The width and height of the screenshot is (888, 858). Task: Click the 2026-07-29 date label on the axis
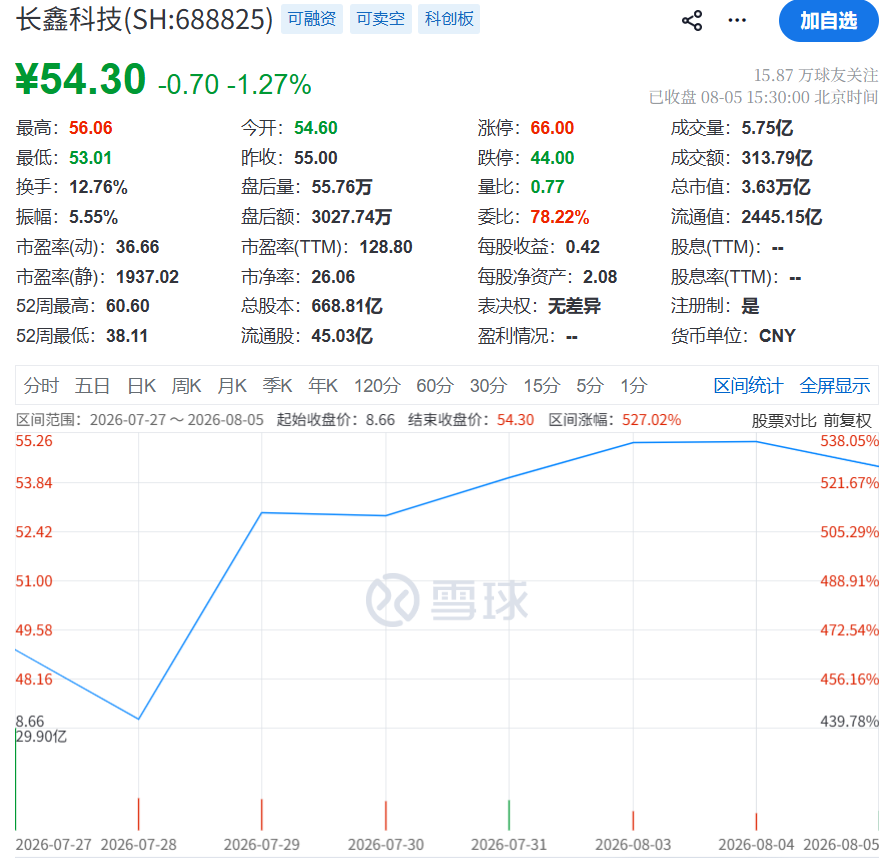(x=262, y=844)
